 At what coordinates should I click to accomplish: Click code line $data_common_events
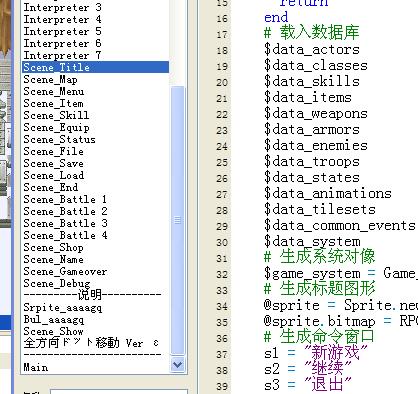pyautogui.click(x=340, y=226)
